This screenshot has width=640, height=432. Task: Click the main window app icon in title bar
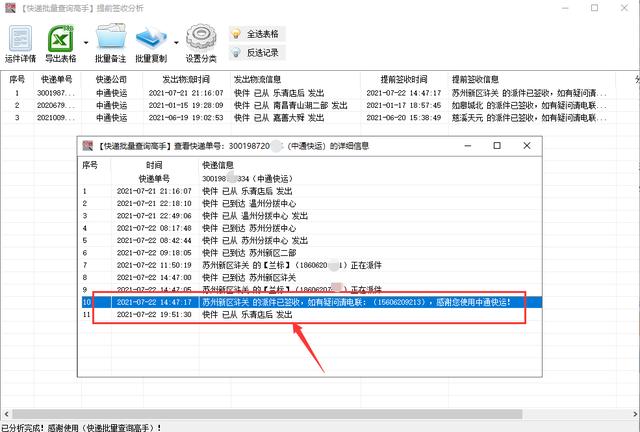(x=10, y=8)
